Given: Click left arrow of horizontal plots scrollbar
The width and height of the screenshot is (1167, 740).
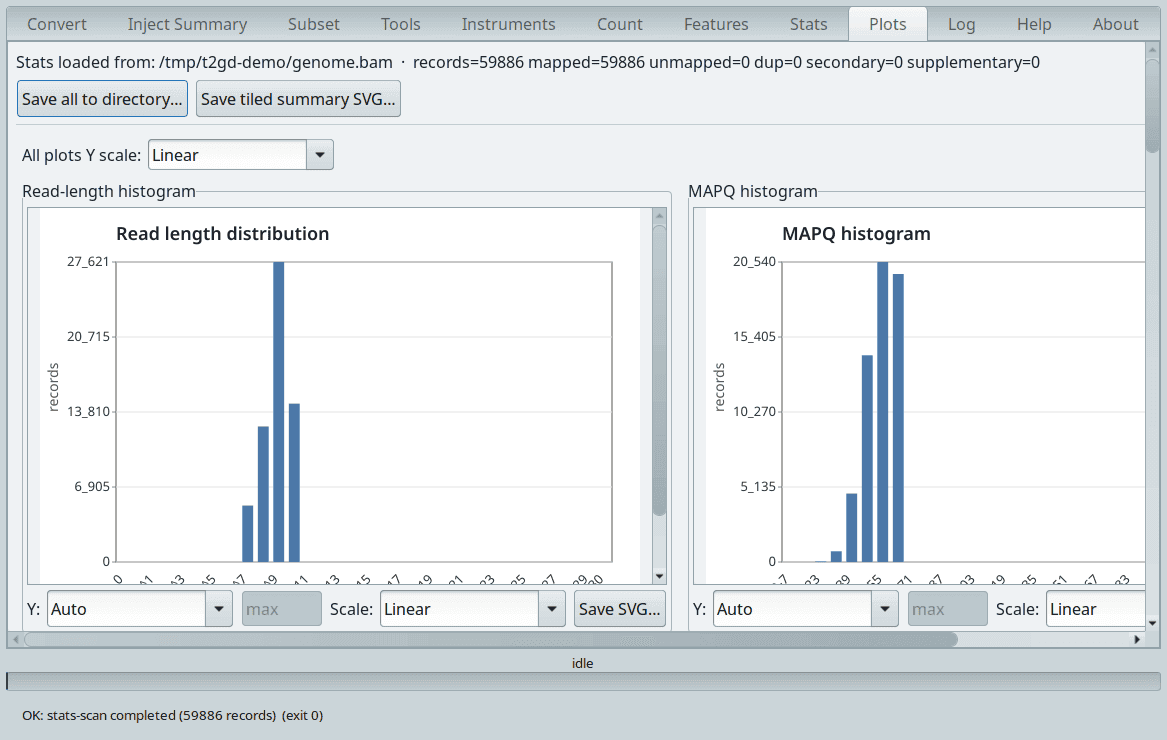Looking at the screenshot, I should (x=16, y=639).
